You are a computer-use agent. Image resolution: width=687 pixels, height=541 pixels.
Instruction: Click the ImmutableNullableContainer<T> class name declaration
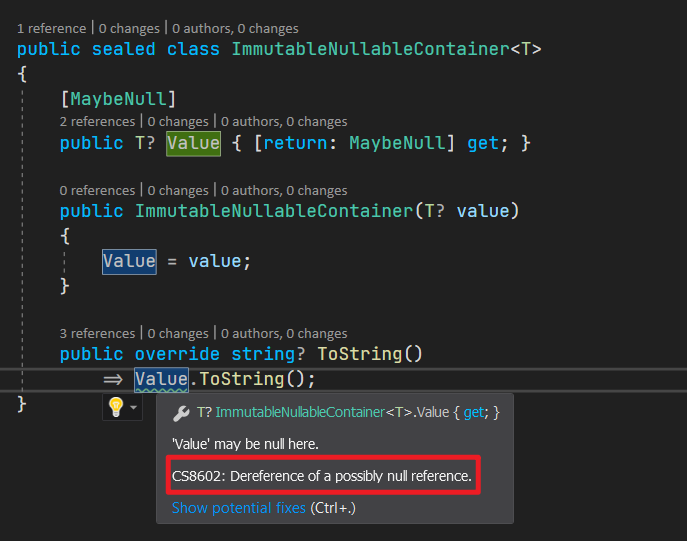[386, 49]
